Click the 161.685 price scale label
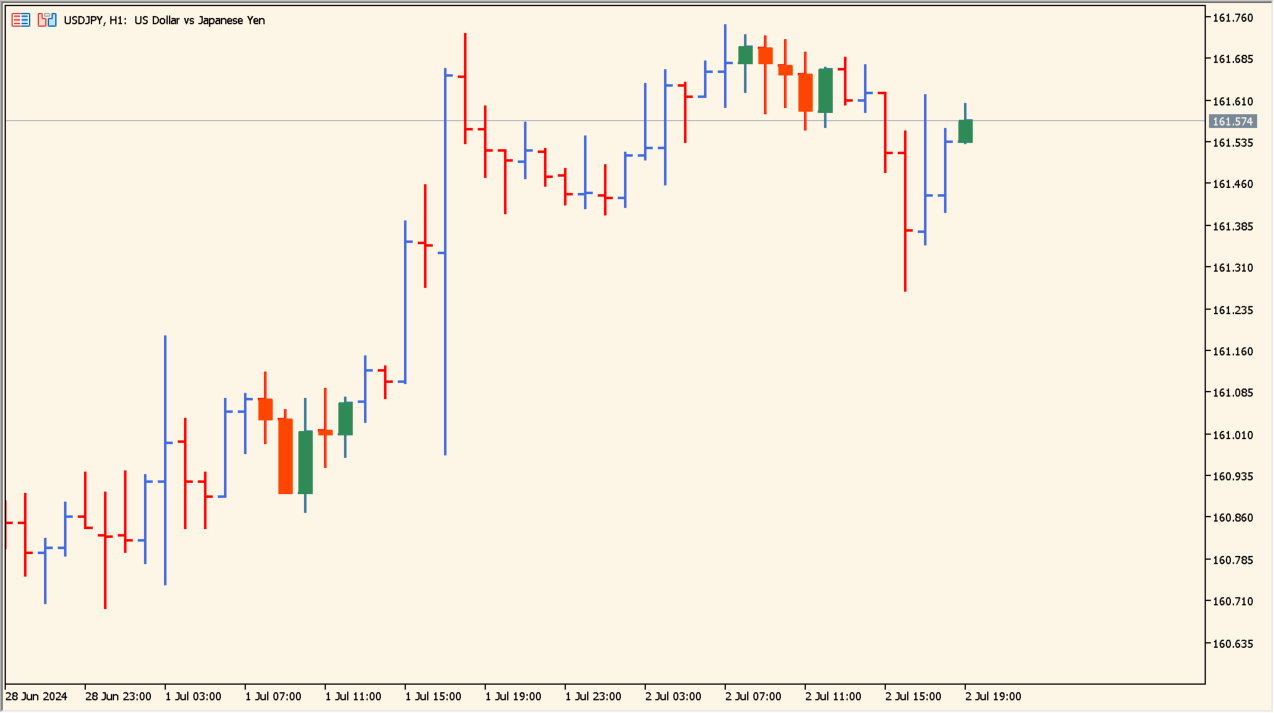 pyautogui.click(x=1232, y=60)
